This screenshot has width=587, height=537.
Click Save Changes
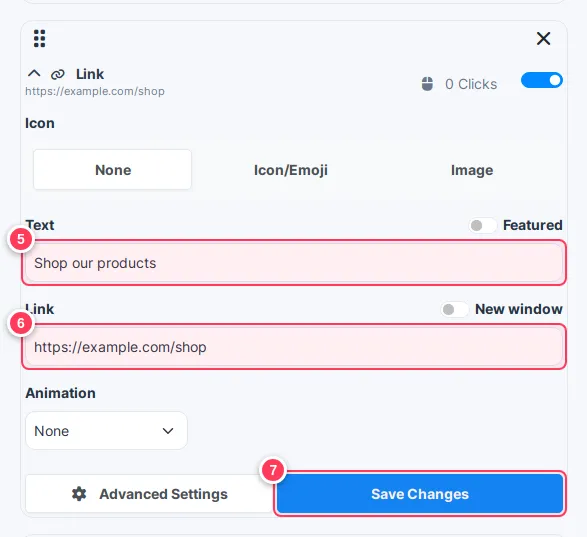[x=420, y=494]
